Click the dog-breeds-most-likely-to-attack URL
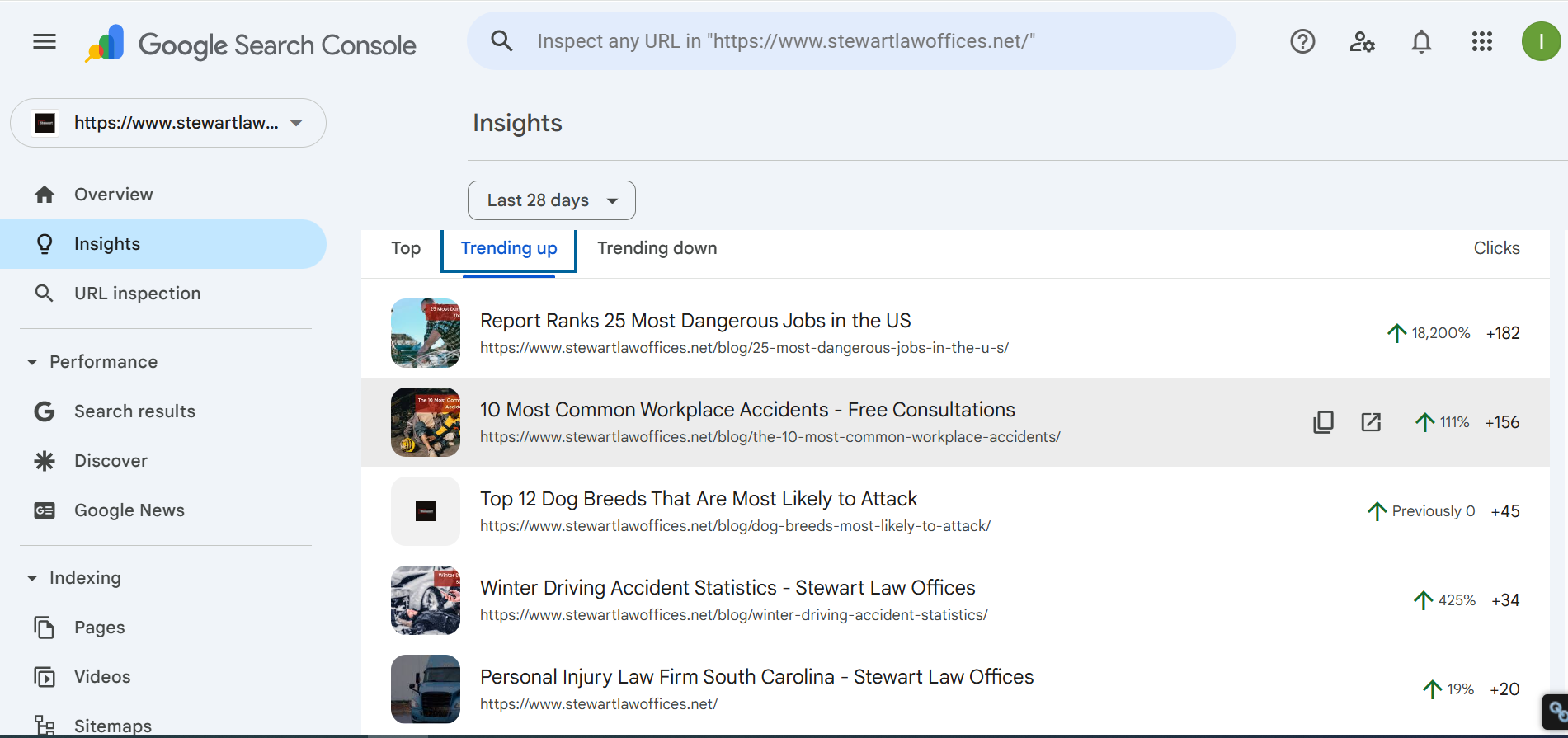The width and height of the screenshot is (1568, 738). (x=735, y=526)
